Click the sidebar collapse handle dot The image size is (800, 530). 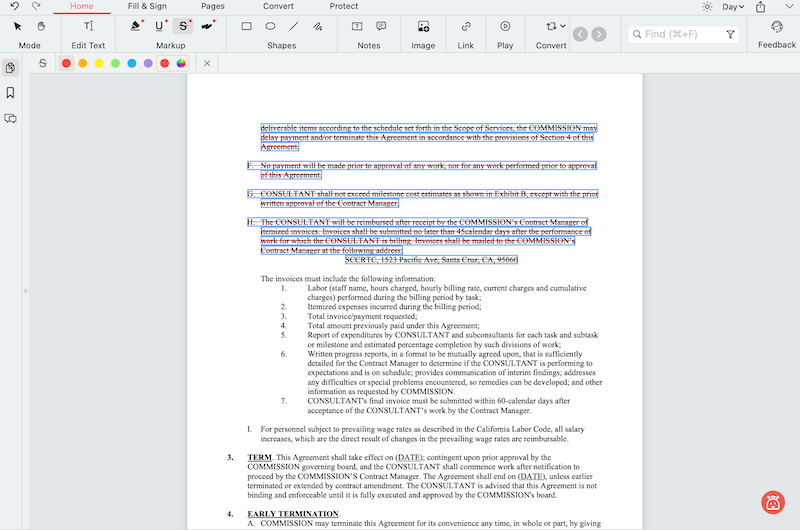point(26,291)
